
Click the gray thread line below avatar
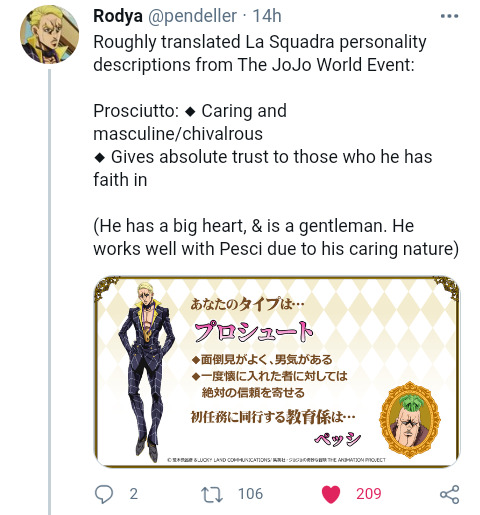[x=50, y=292]
